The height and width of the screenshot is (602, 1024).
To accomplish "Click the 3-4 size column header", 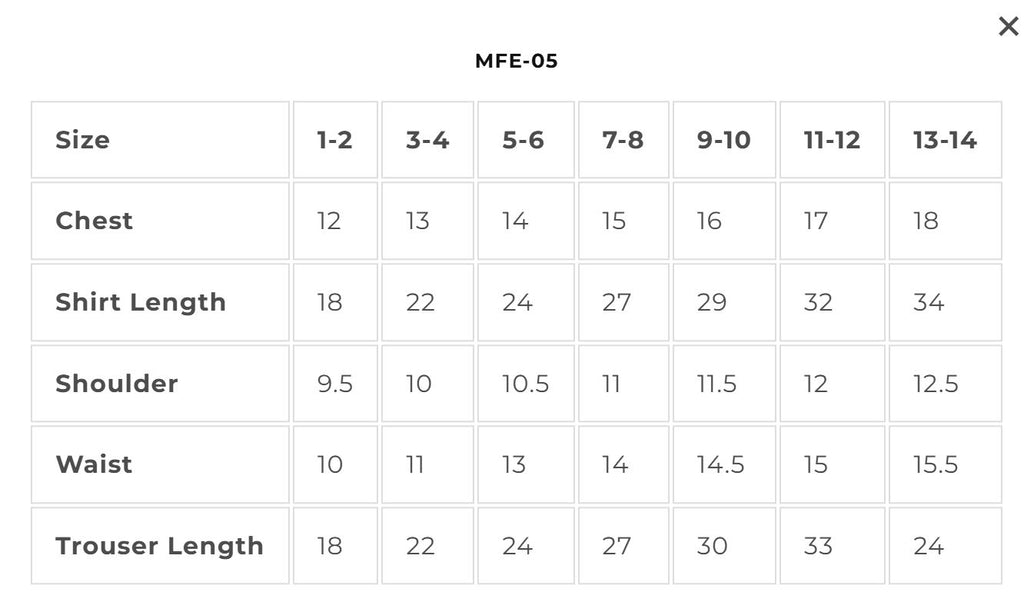I will click(428, 140).
